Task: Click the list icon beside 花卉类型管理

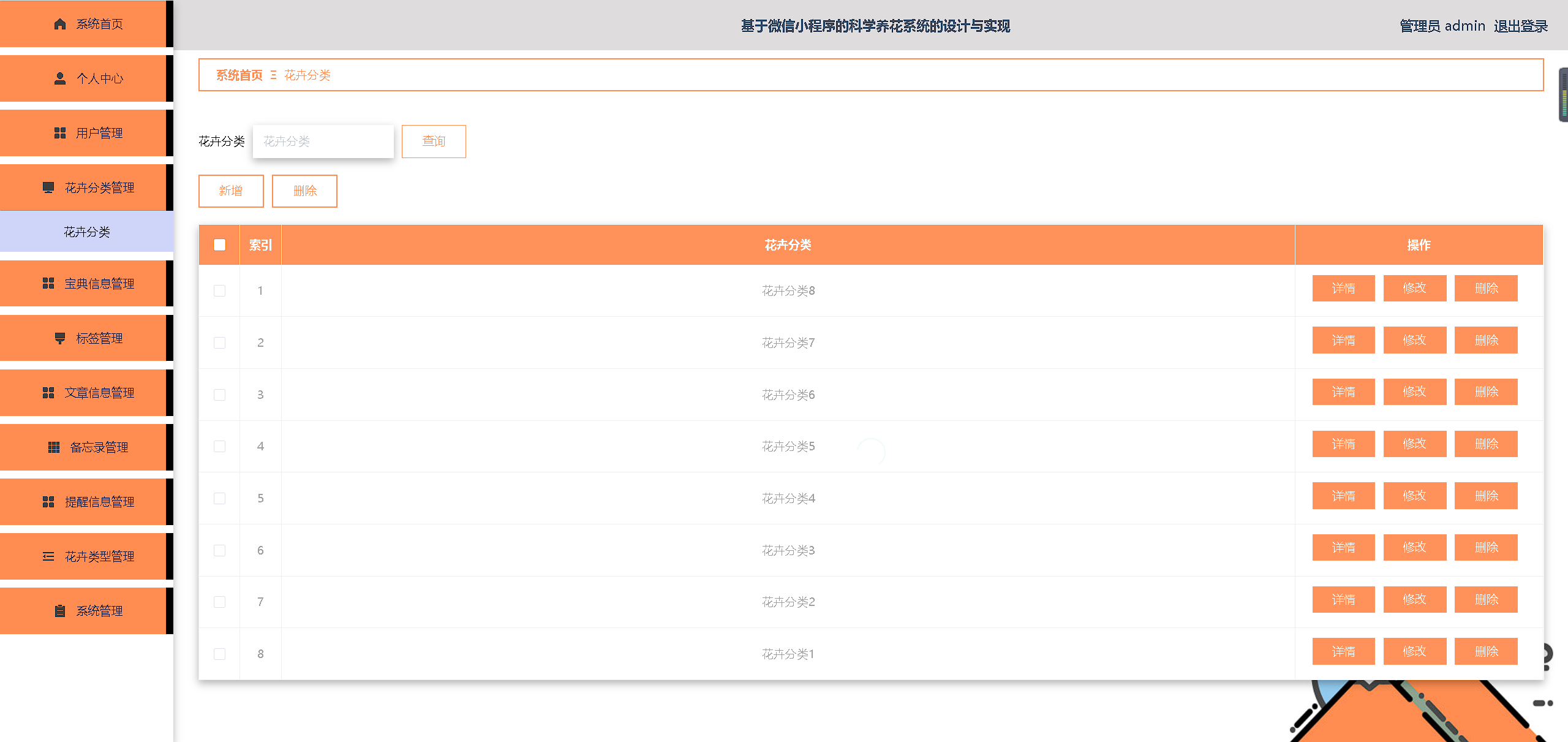Action: click(x=48, y=556)
